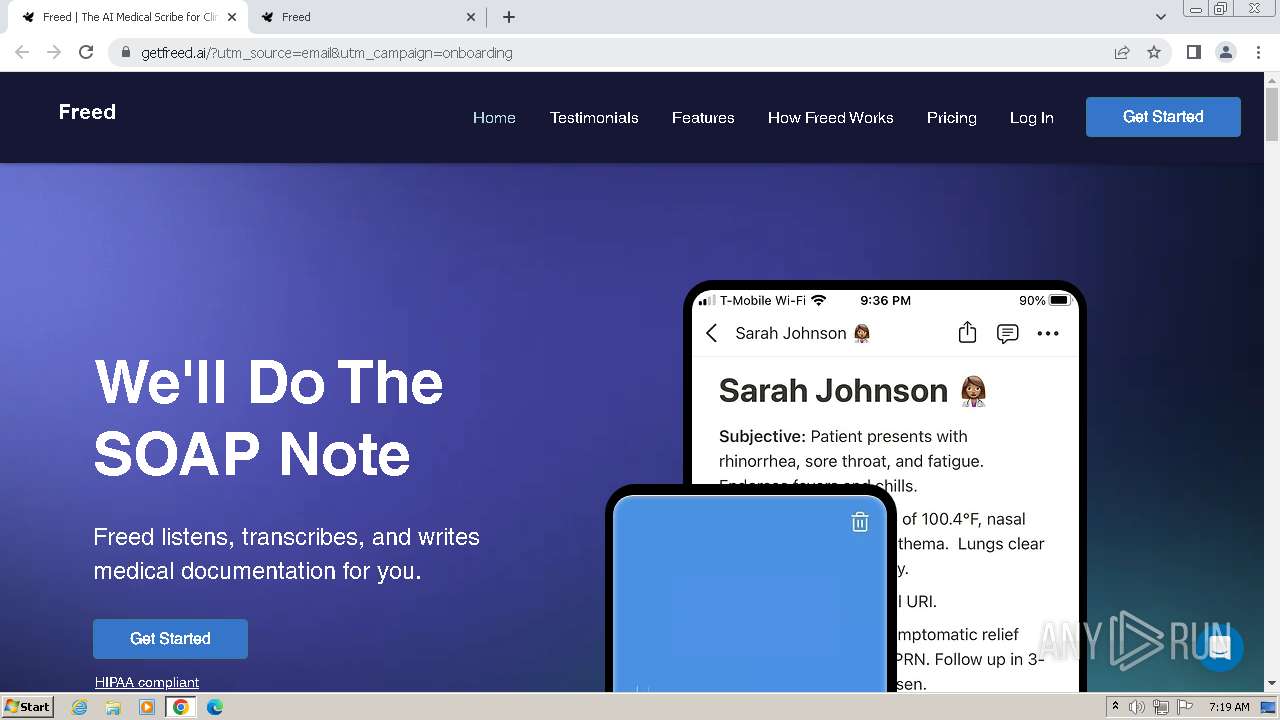Screen dimensions: 1280x720
Task: Open the chat widget bubble
Action: (x=1218, y=647)
